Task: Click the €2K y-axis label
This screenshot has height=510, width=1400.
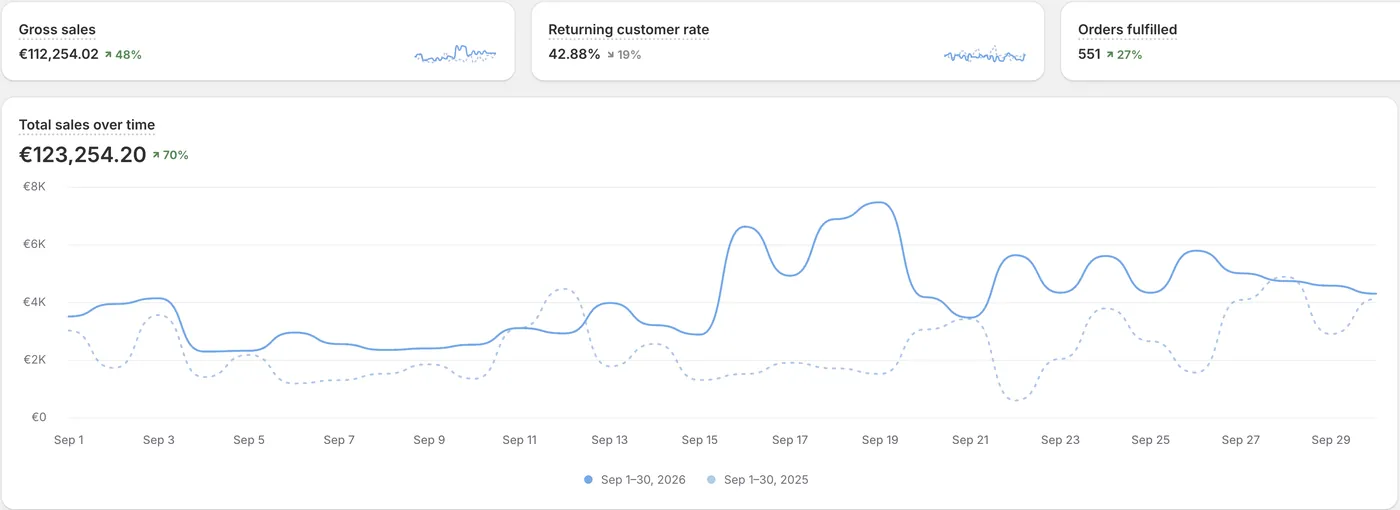Action: 34,360
